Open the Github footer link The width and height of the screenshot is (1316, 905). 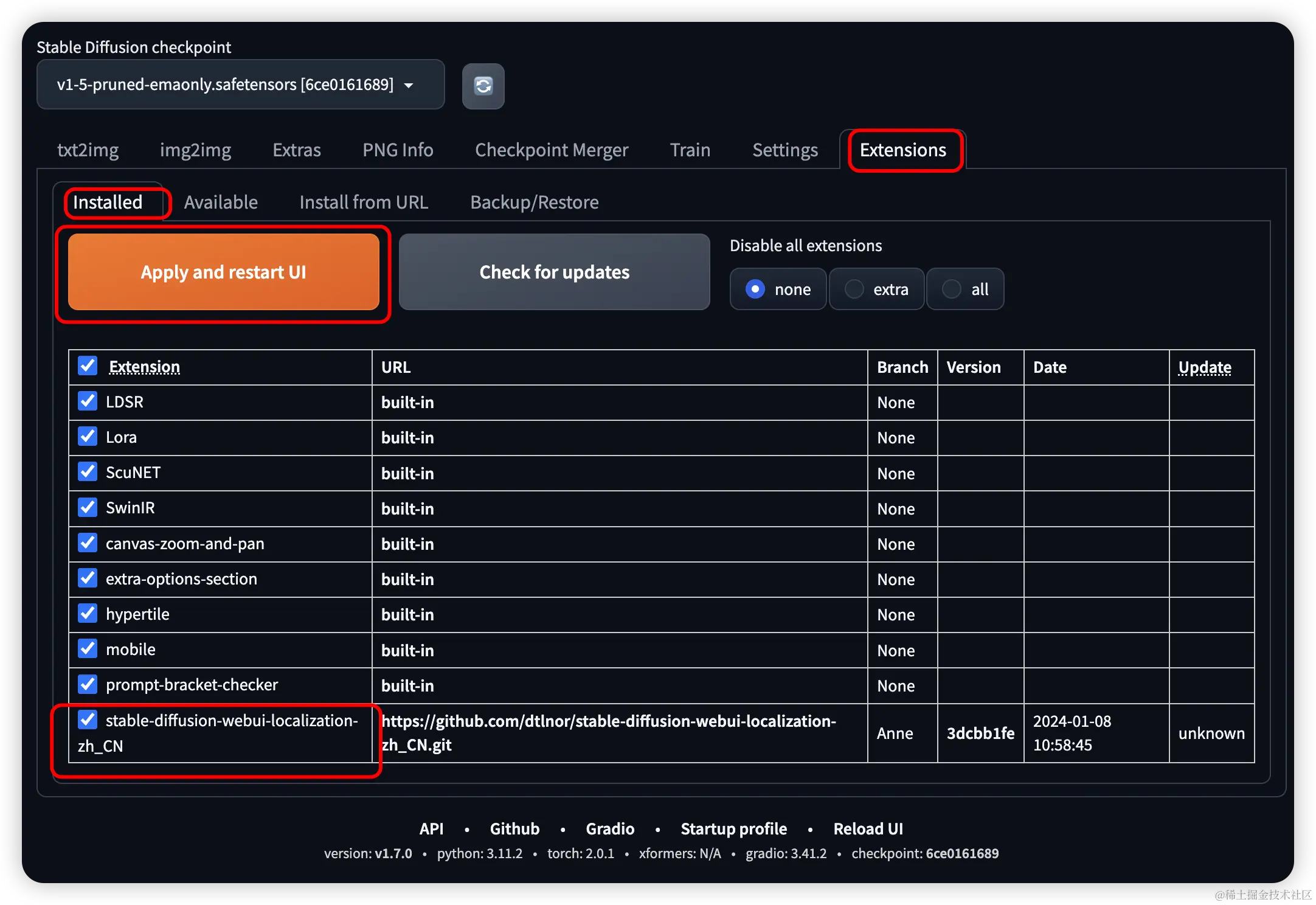coord(514,828)
